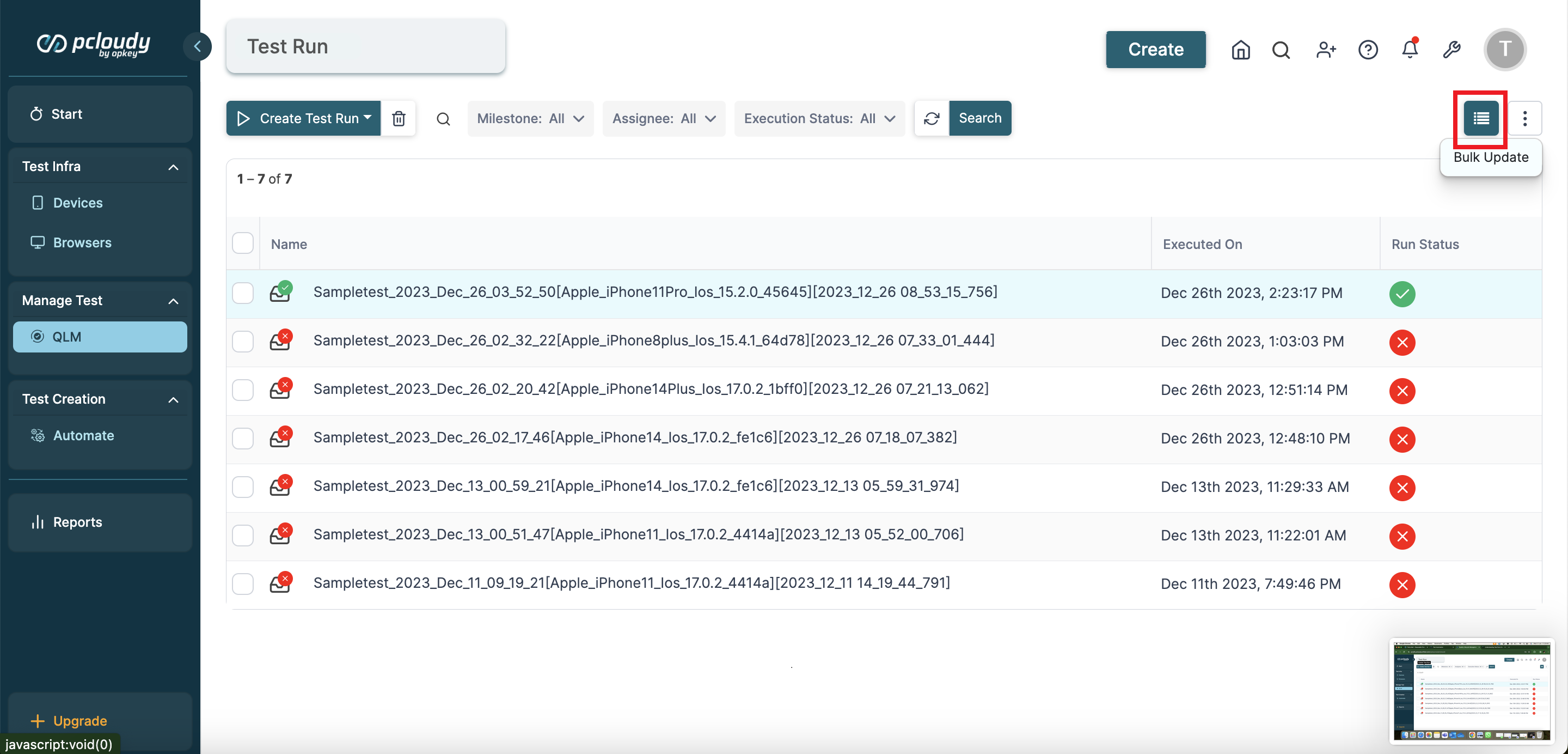This screenshot has width=1568, height=754.
Task: Check the Dec_13_00_51_47 iPhone11 row
Action: click(x=243, y=536)
